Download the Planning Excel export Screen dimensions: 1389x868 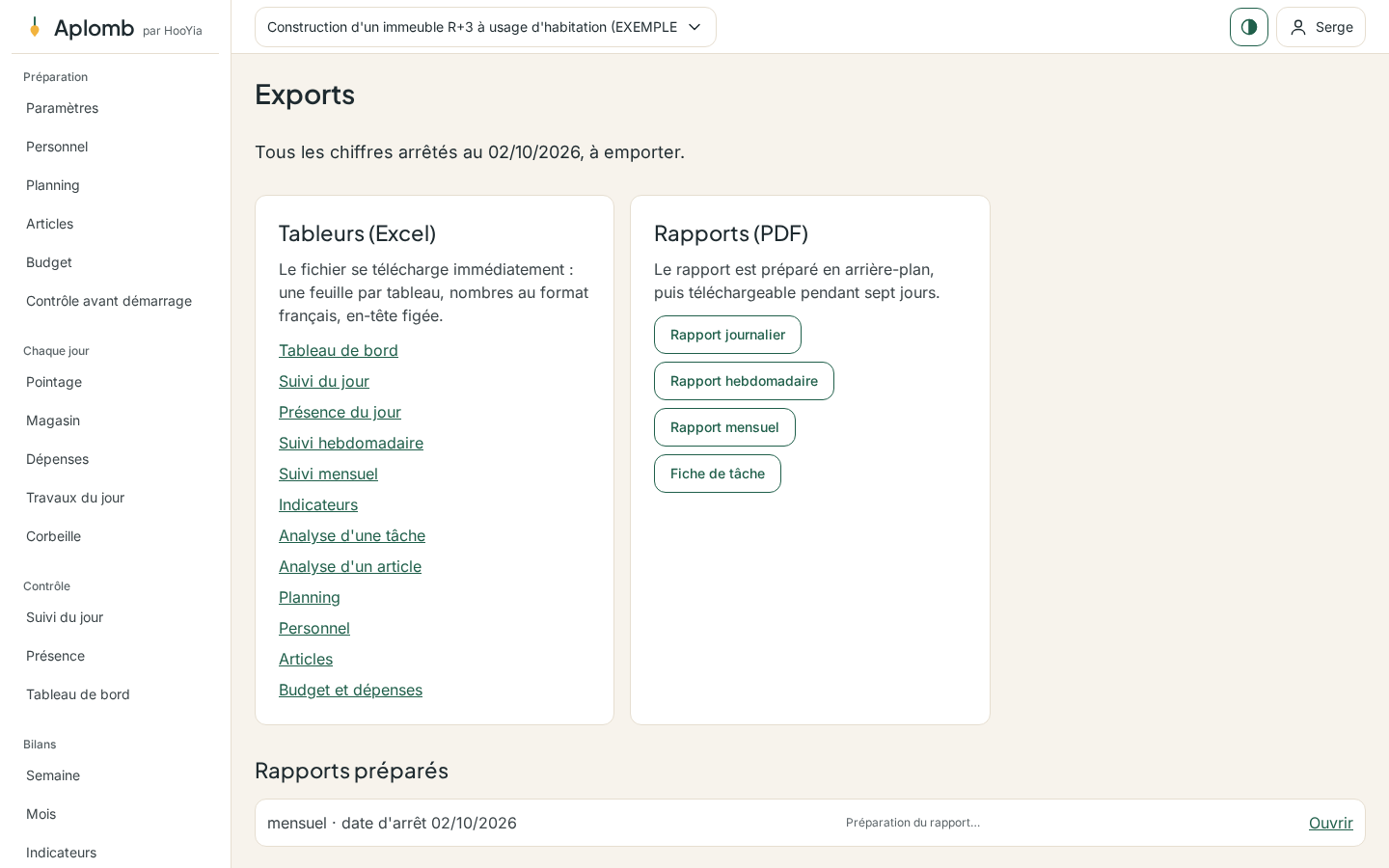tap(310, 597)
